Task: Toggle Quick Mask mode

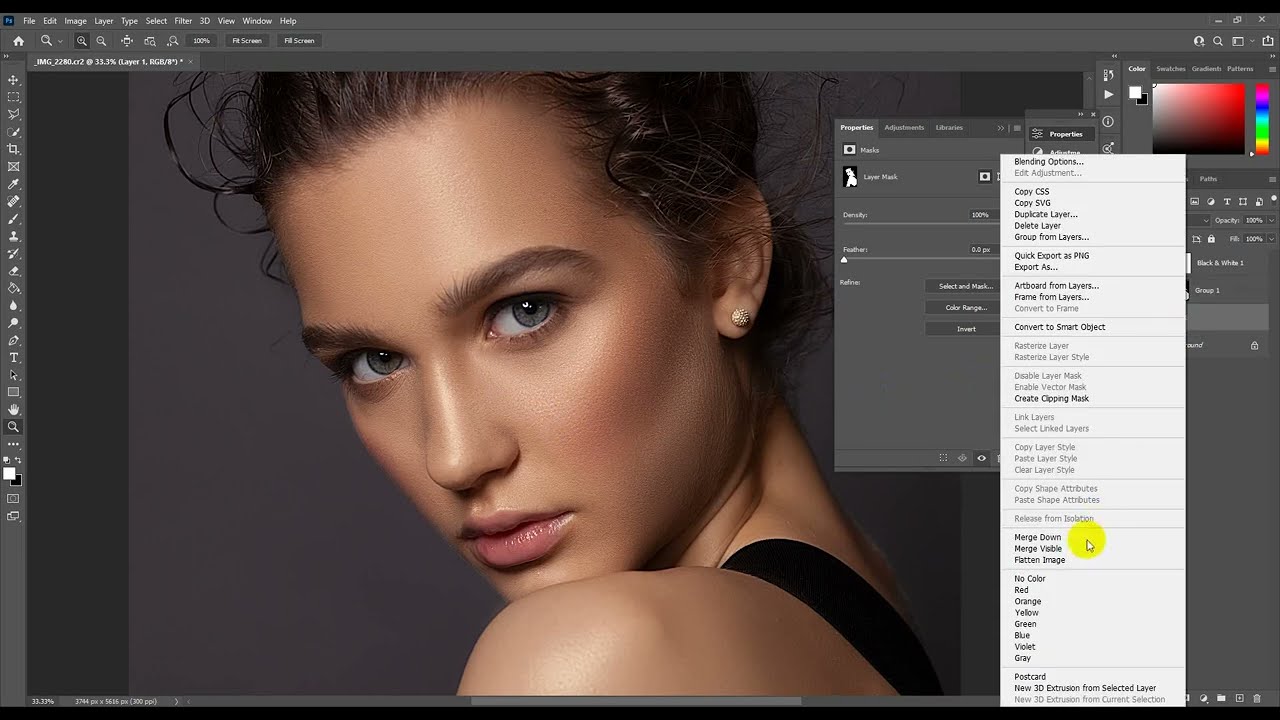Action: point(14,498)
